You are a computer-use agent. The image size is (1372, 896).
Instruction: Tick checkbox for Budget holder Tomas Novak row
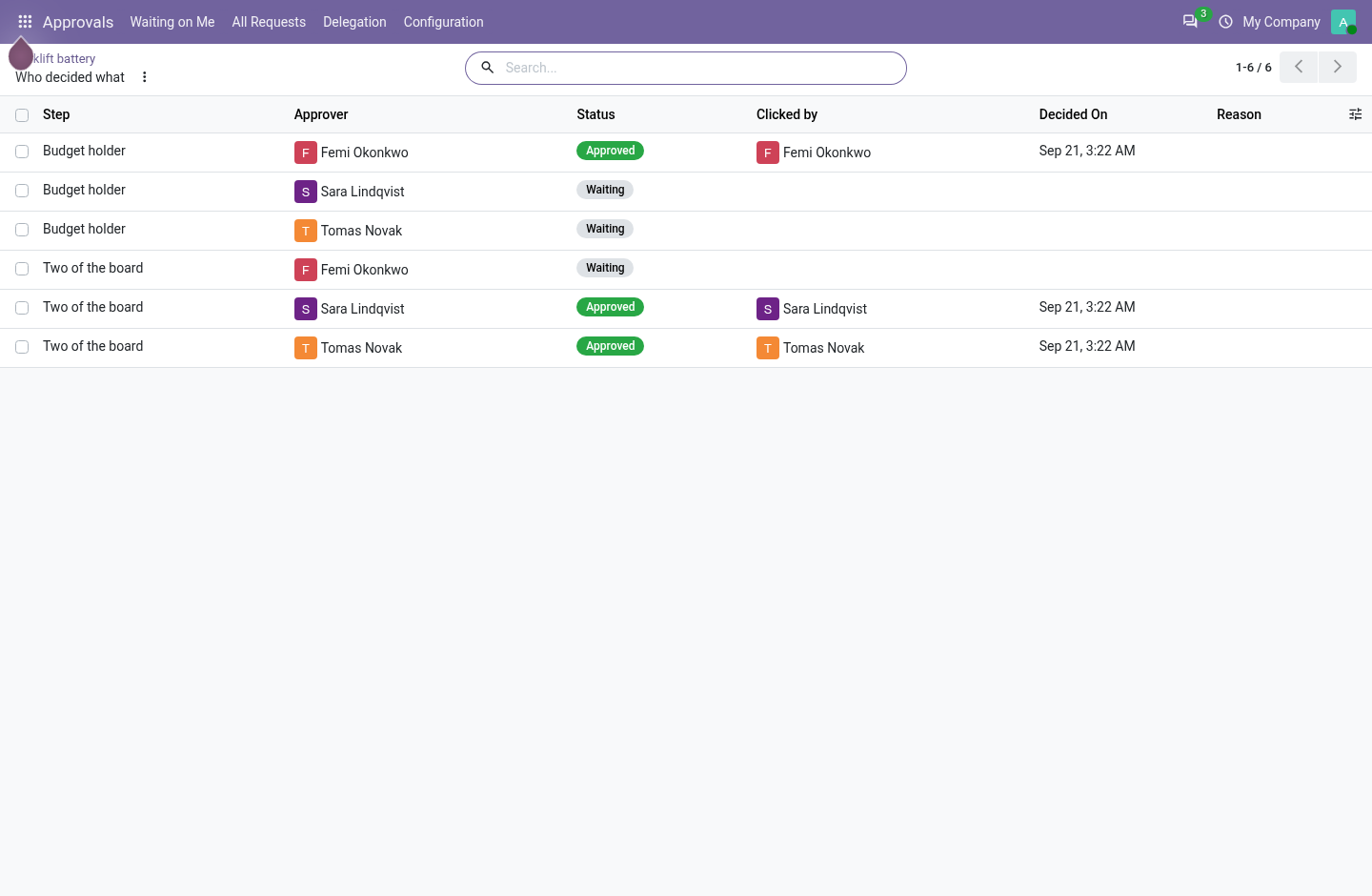[22, 230]
